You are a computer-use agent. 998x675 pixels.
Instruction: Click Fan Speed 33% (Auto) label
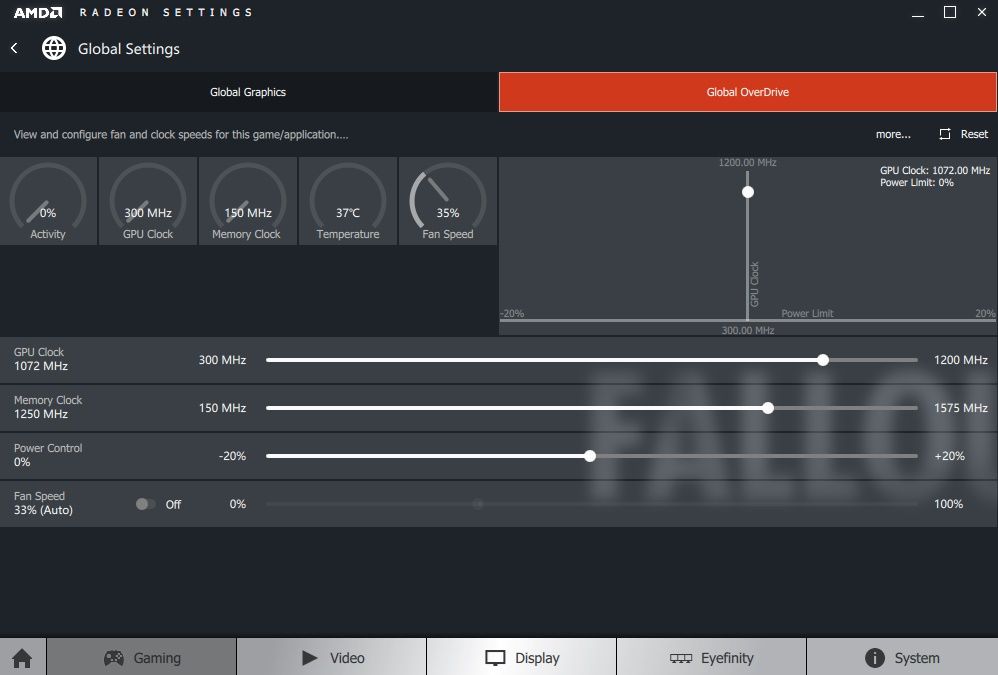[43, 503]
